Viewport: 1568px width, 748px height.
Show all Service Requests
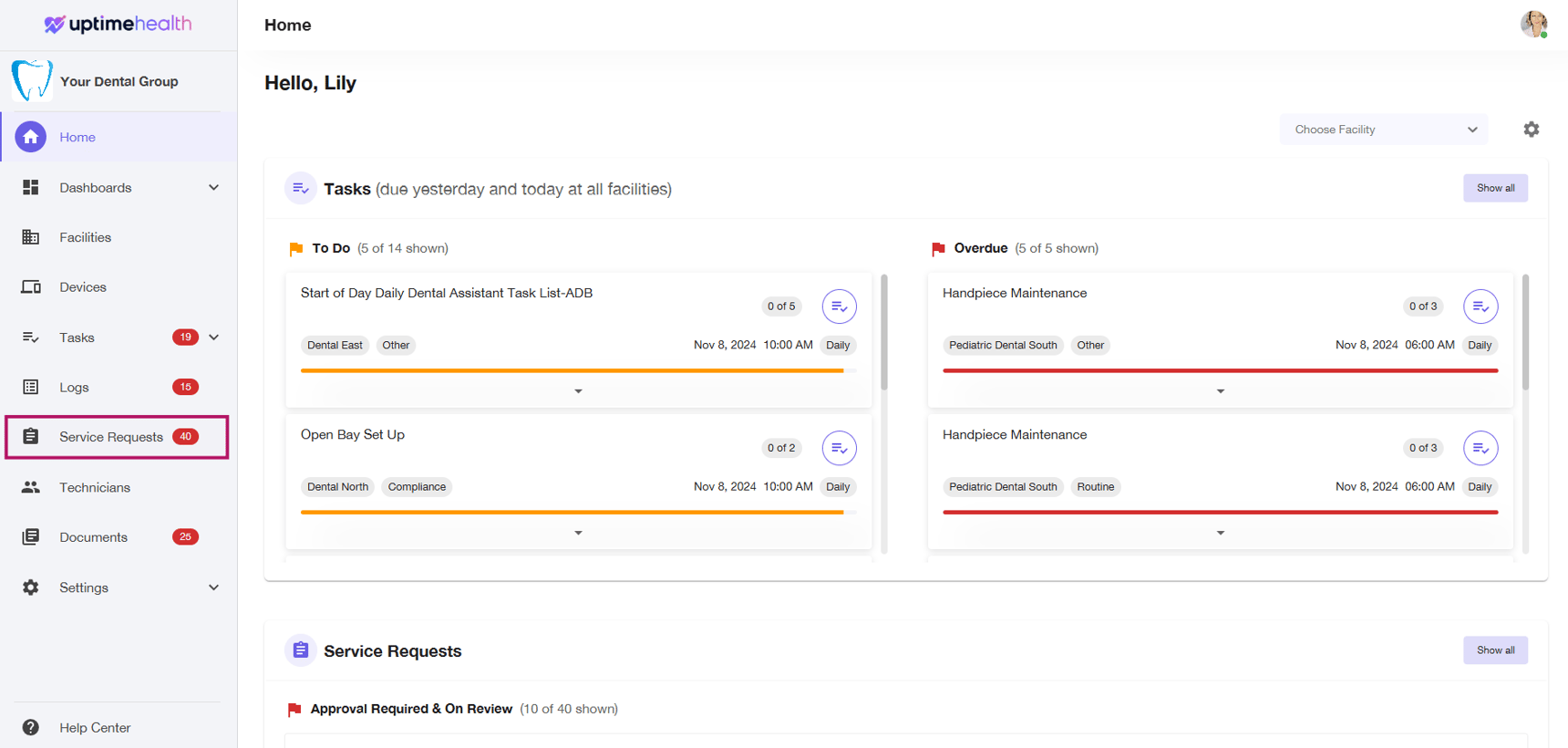pyautogui.click(x=1495, y=650)
